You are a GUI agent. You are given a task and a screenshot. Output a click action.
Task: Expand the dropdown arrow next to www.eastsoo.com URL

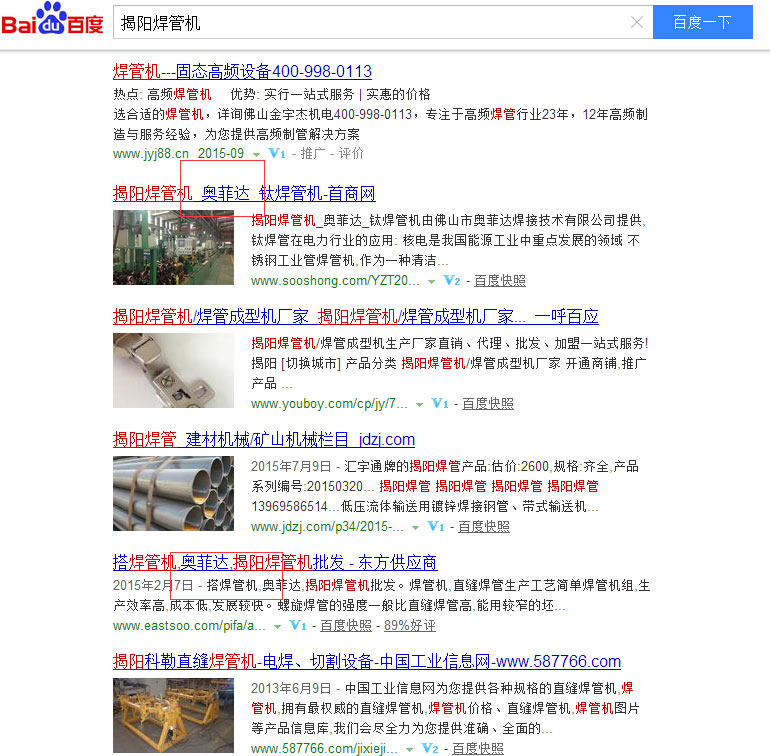(x=277, y=626)
